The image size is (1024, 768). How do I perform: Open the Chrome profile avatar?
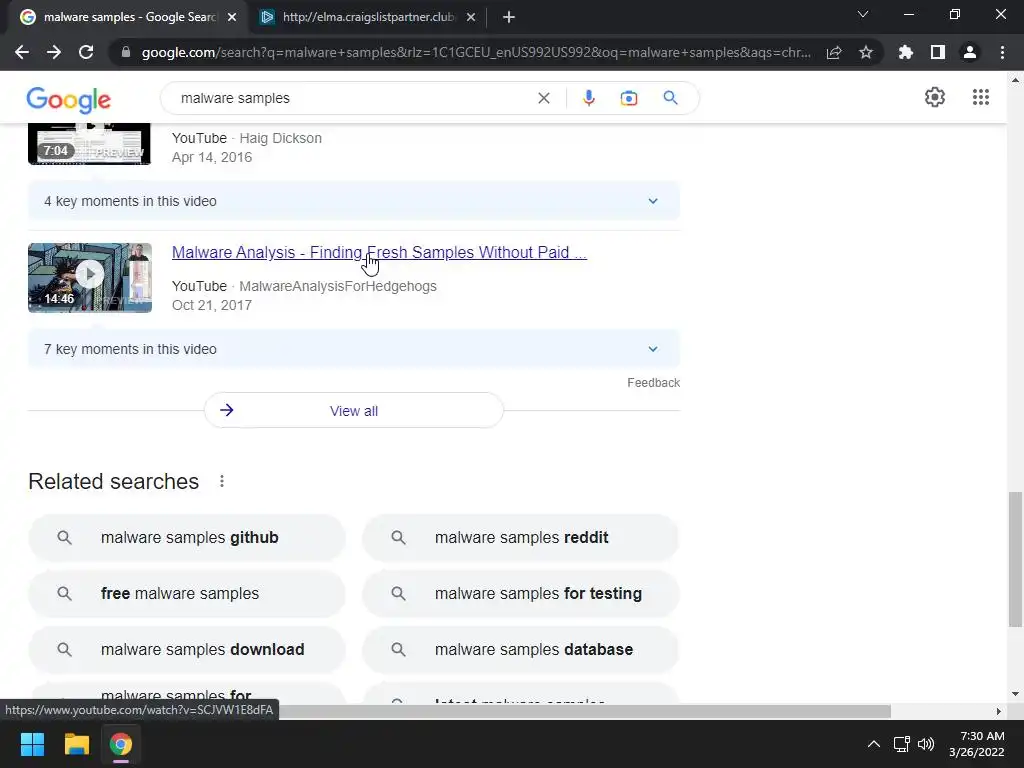(970, 52)
